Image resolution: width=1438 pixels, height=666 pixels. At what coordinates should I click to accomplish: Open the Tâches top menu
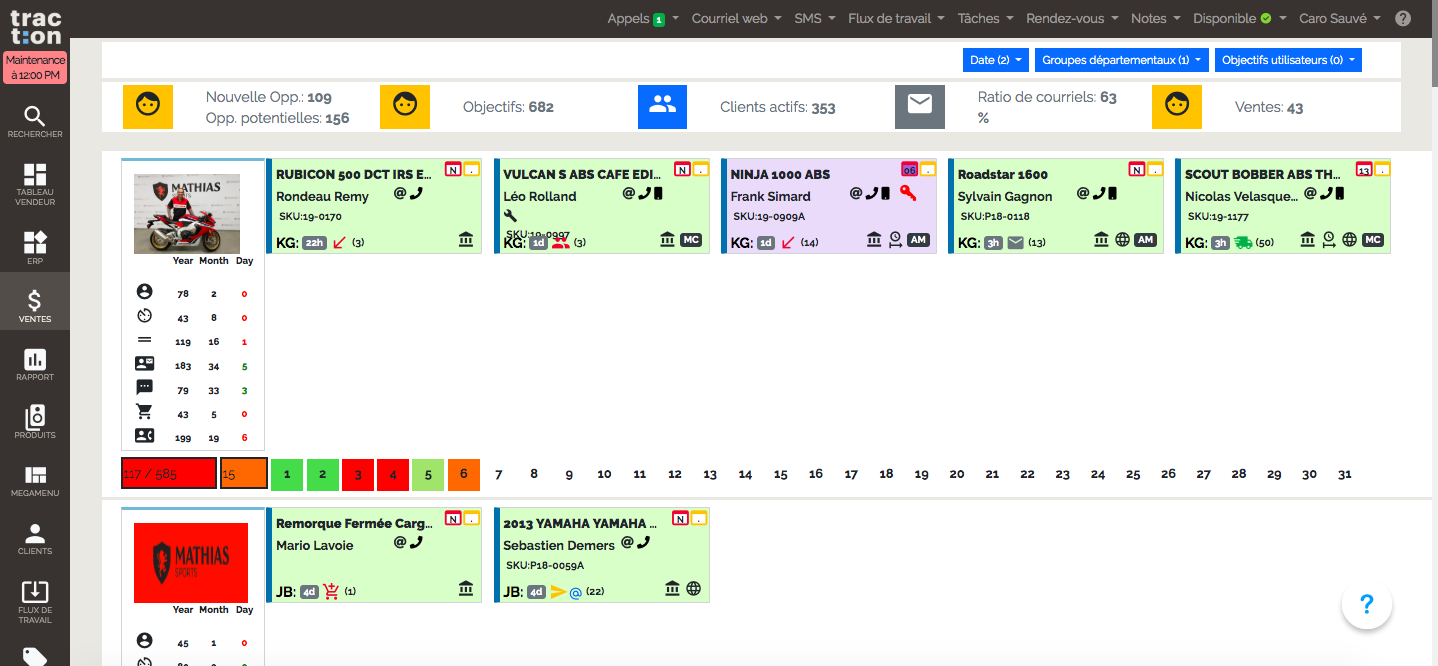(985, 18)
